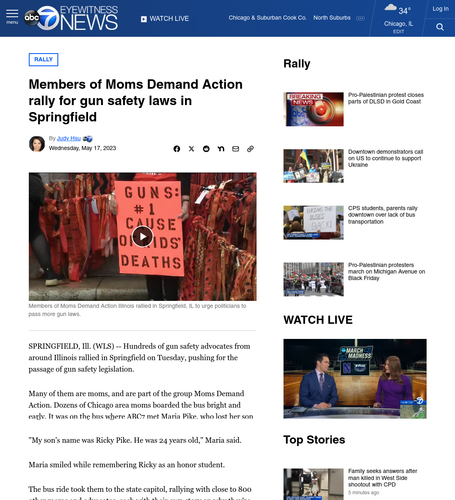This screenshot has width=455, height=500.
Task: Click the Top Stories heading
Action: (314, 440)
